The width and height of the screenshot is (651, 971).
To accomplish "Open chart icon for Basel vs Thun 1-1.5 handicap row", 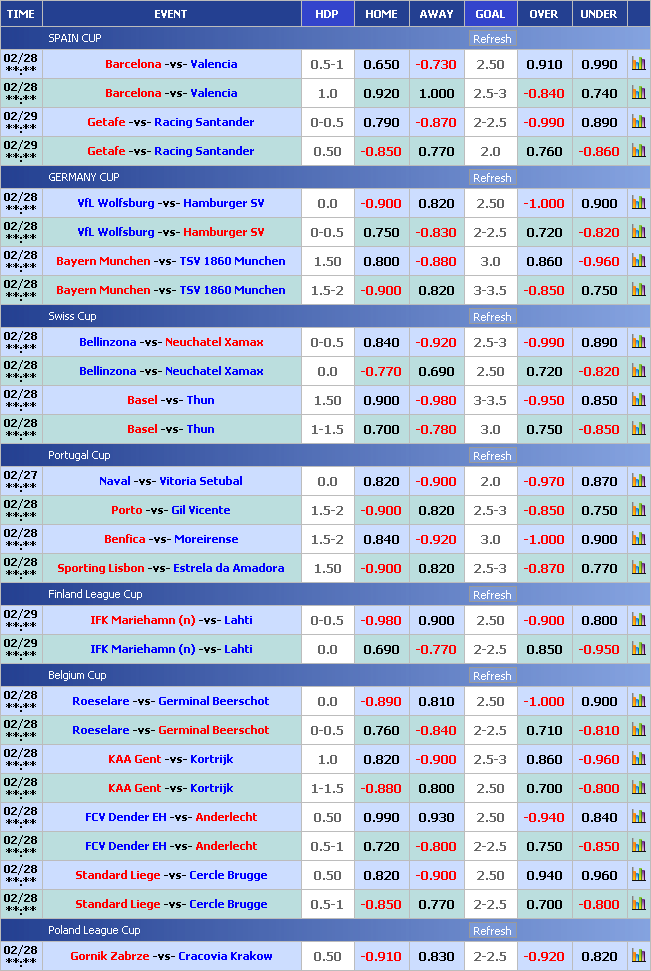I will pos(638,429).
